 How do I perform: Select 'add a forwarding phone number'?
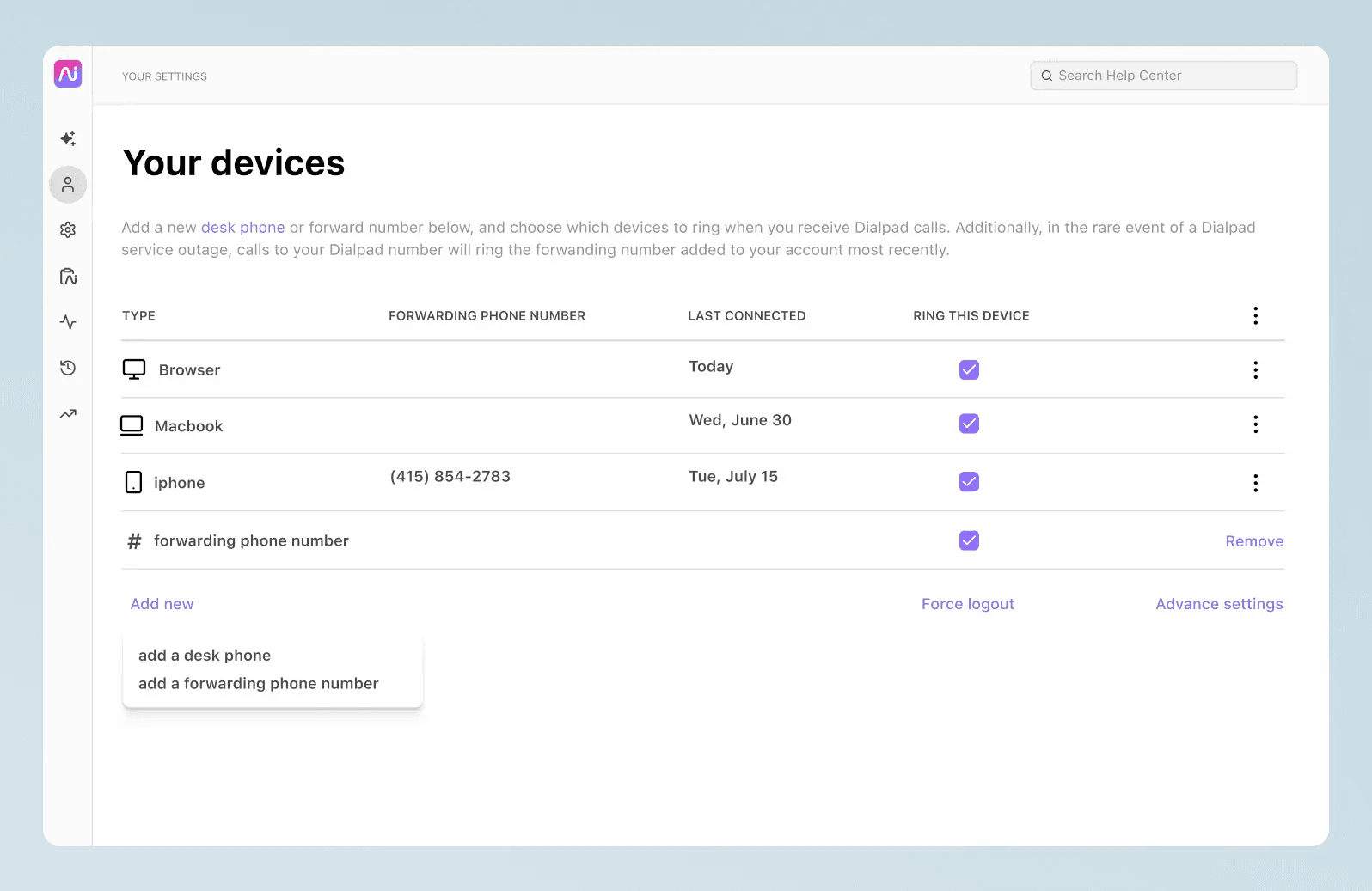[x=258, y=684]
